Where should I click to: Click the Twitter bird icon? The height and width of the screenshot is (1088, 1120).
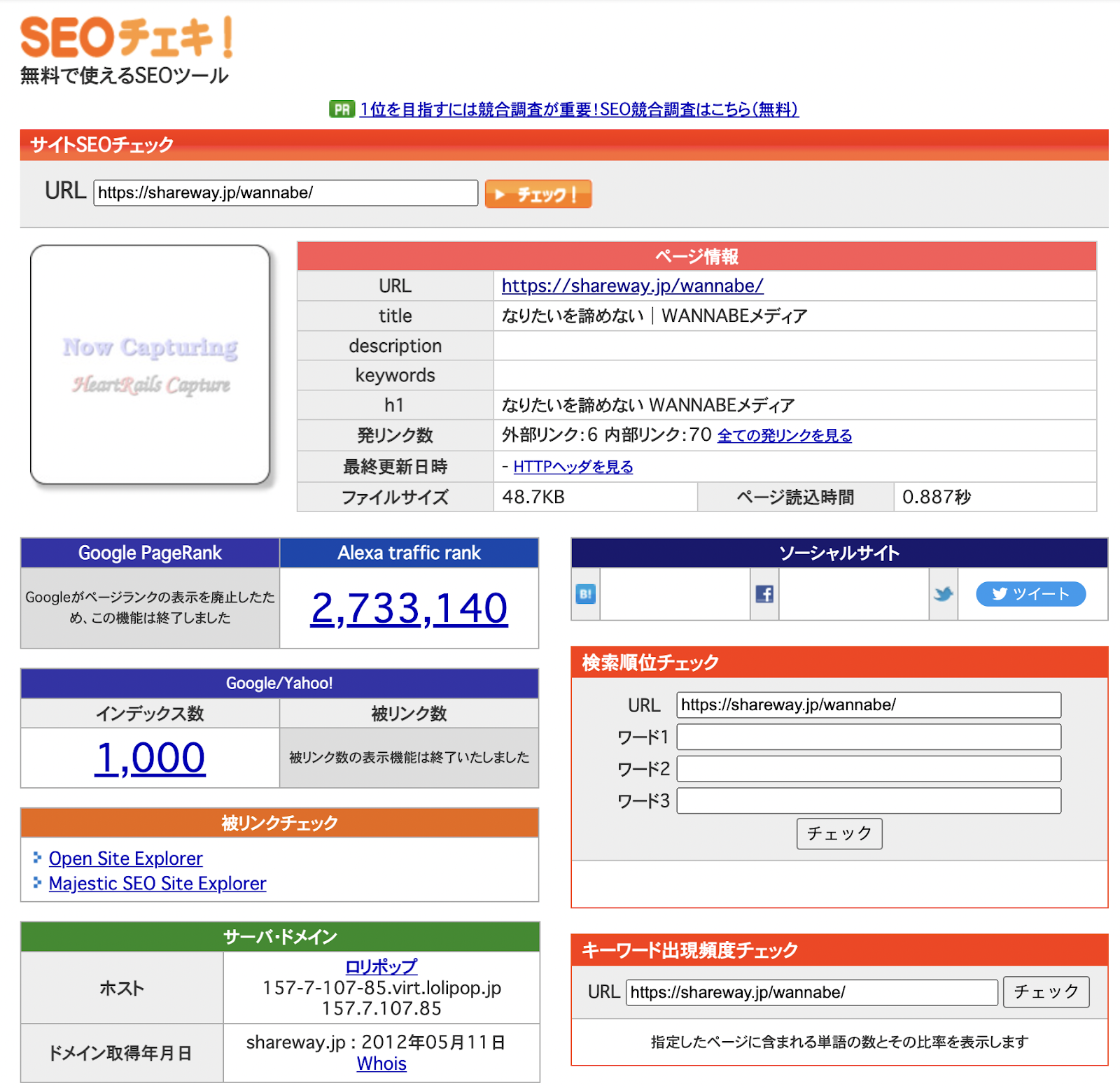pos(944,594)
